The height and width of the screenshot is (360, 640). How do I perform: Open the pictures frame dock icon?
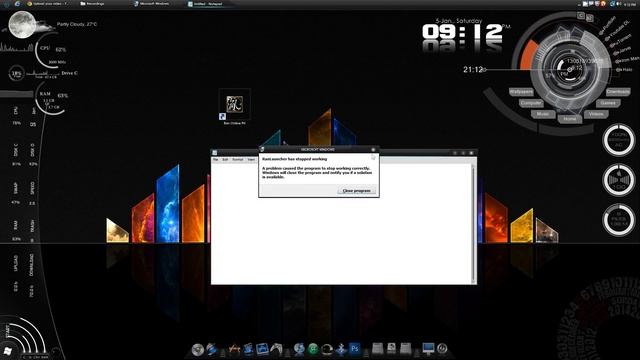pyautogui.click(x=262, y=349)
